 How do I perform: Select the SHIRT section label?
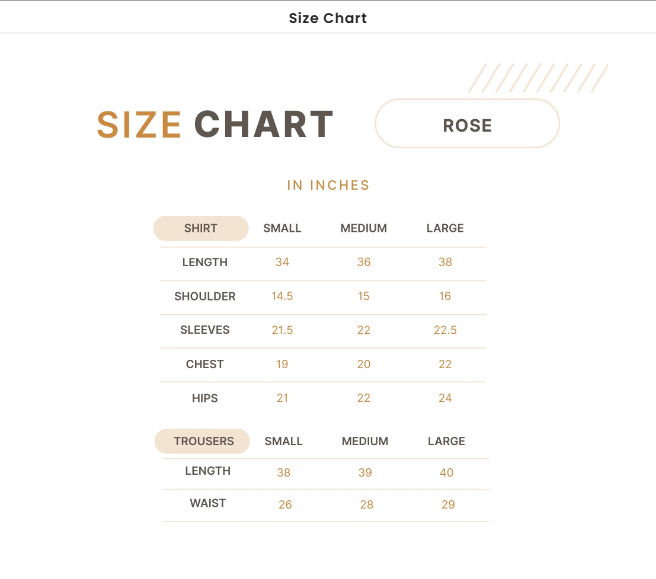[x=200, y=229]
